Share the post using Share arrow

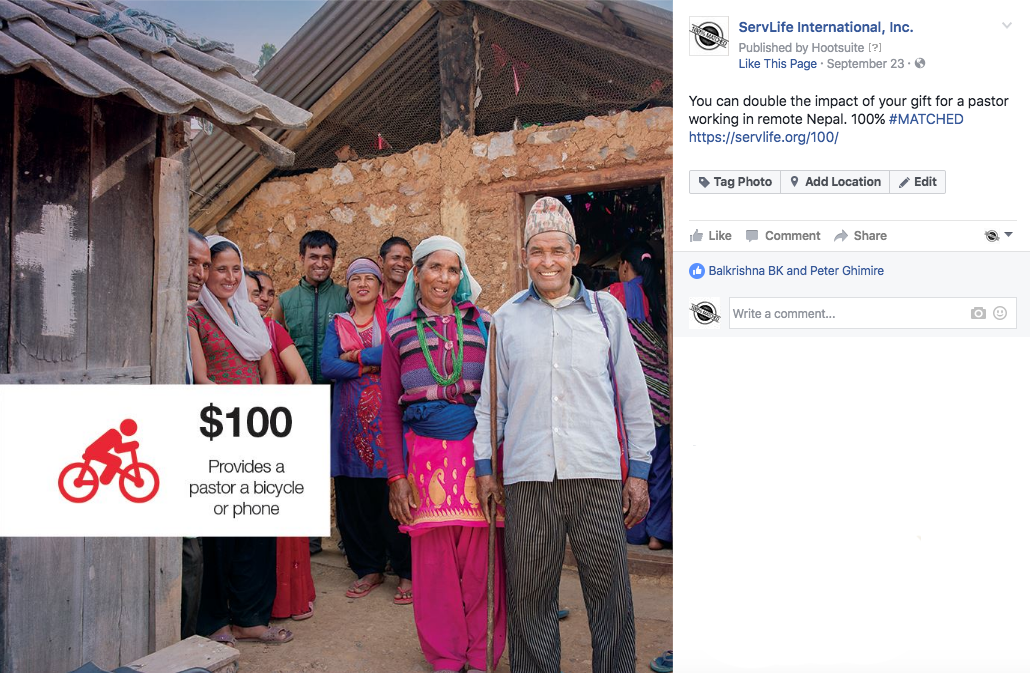click(x=861, y=236)
